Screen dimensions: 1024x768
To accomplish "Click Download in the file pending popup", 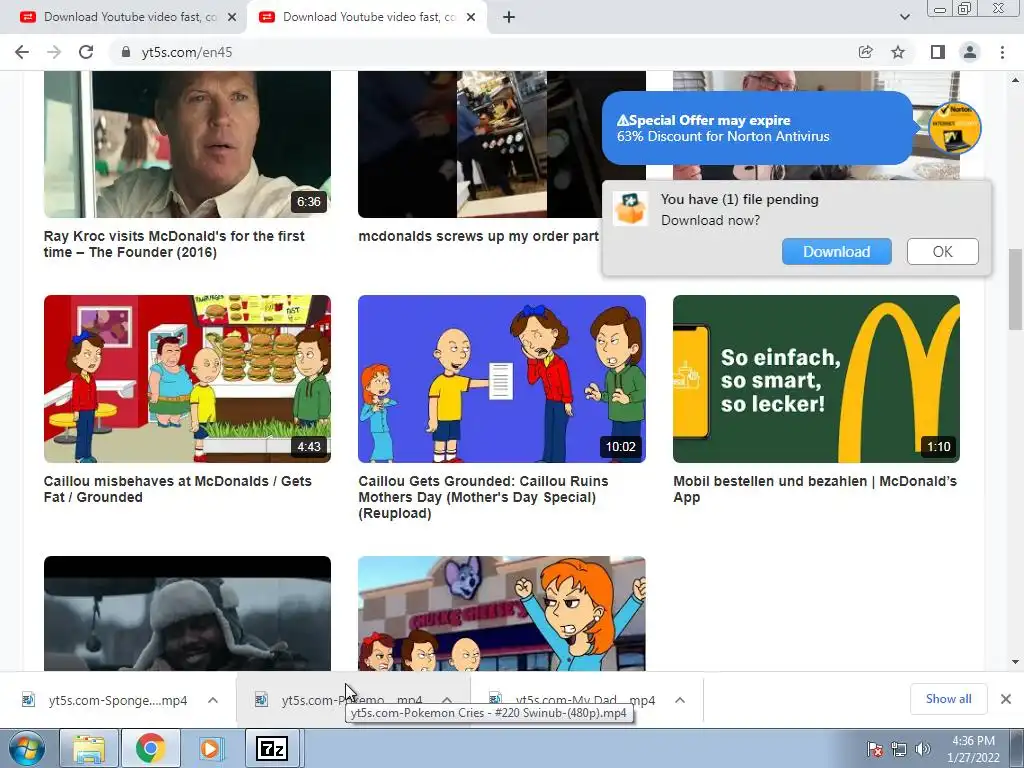I will [837, 251].
